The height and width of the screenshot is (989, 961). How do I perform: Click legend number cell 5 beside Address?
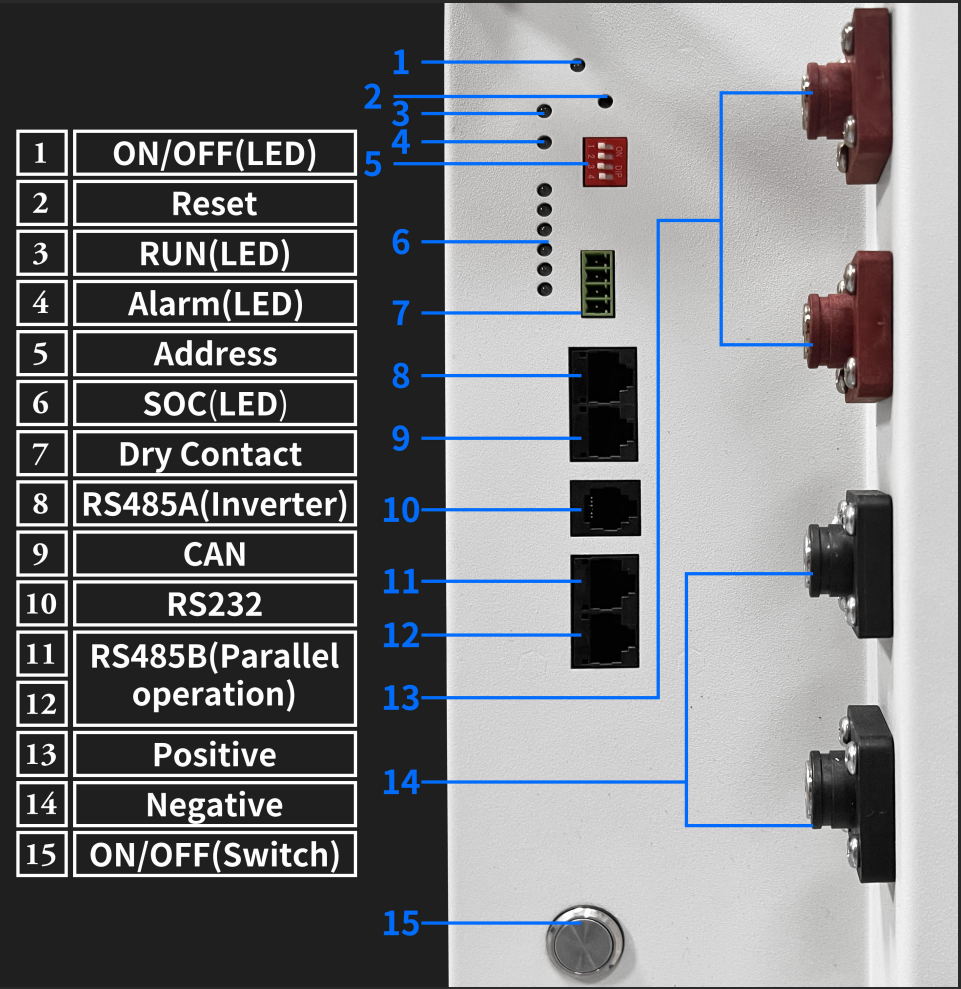42,353
